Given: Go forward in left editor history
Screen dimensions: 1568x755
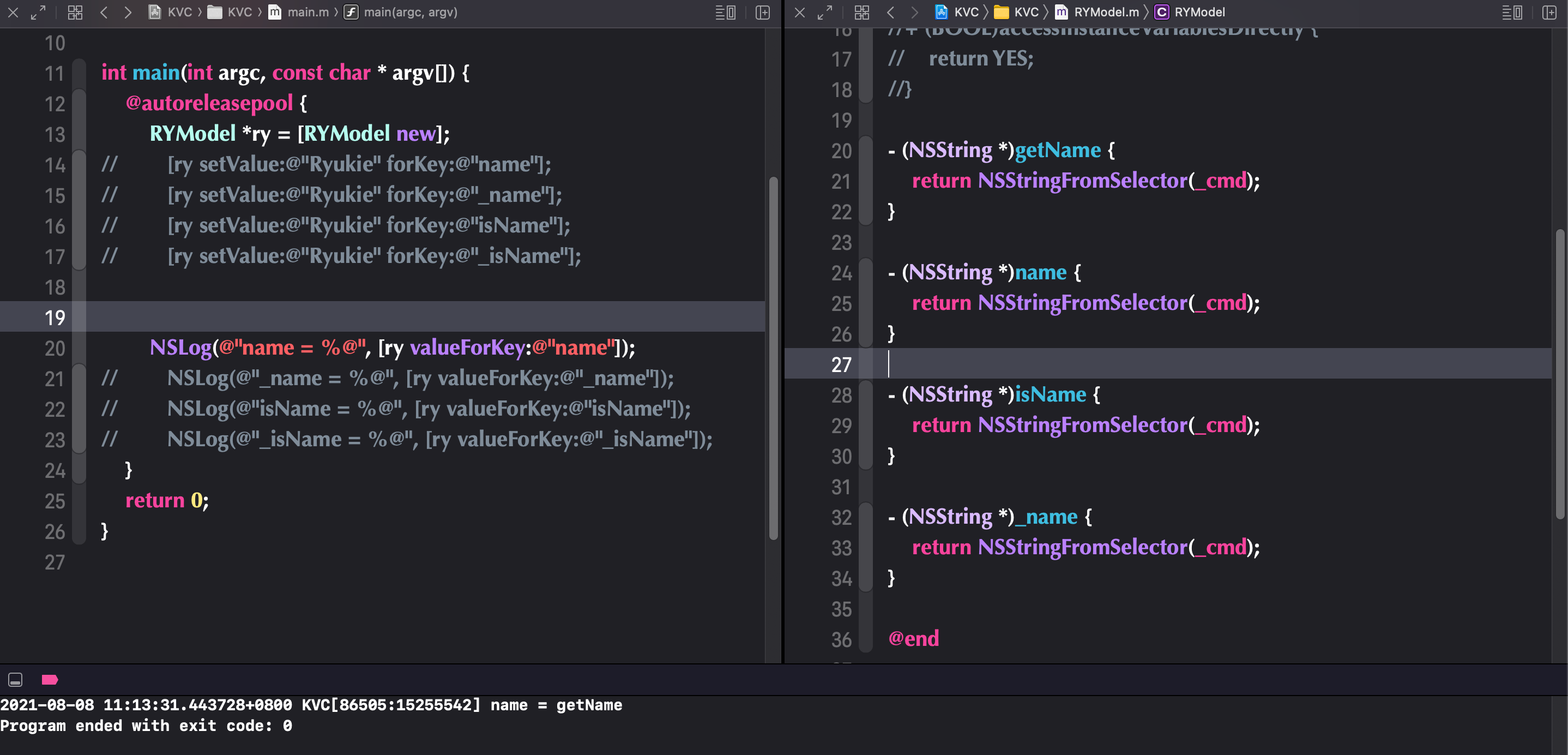Looking at the screenshot, I should tap(128, 12).
